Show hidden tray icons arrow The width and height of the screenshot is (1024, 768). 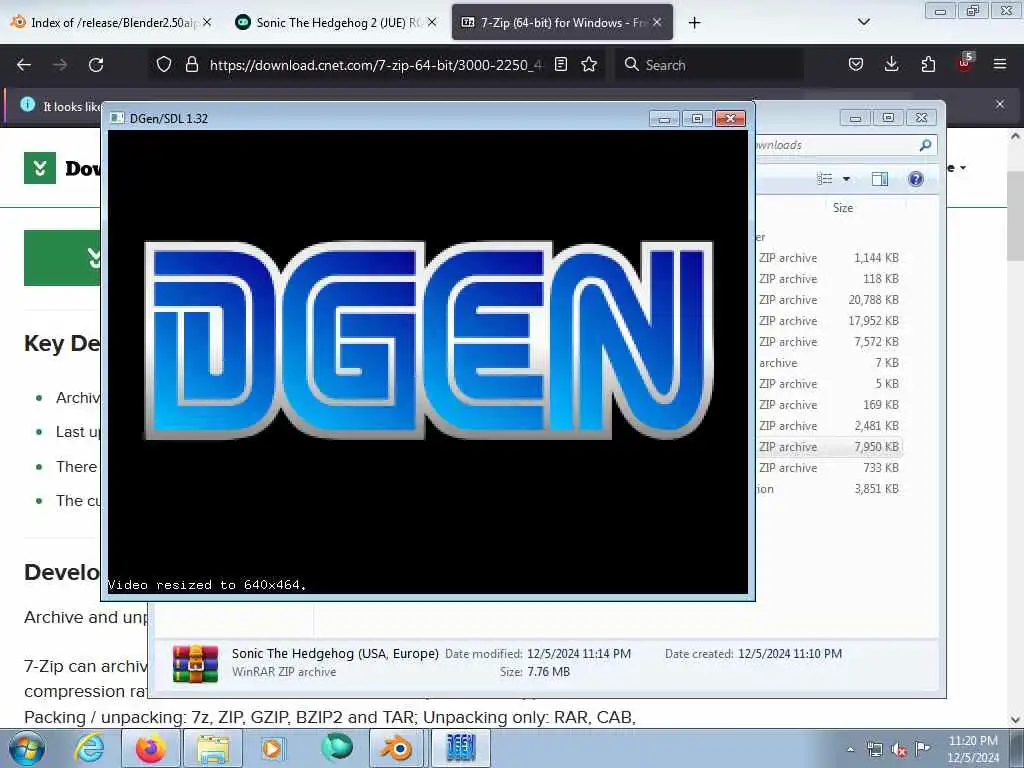point(850,749)
